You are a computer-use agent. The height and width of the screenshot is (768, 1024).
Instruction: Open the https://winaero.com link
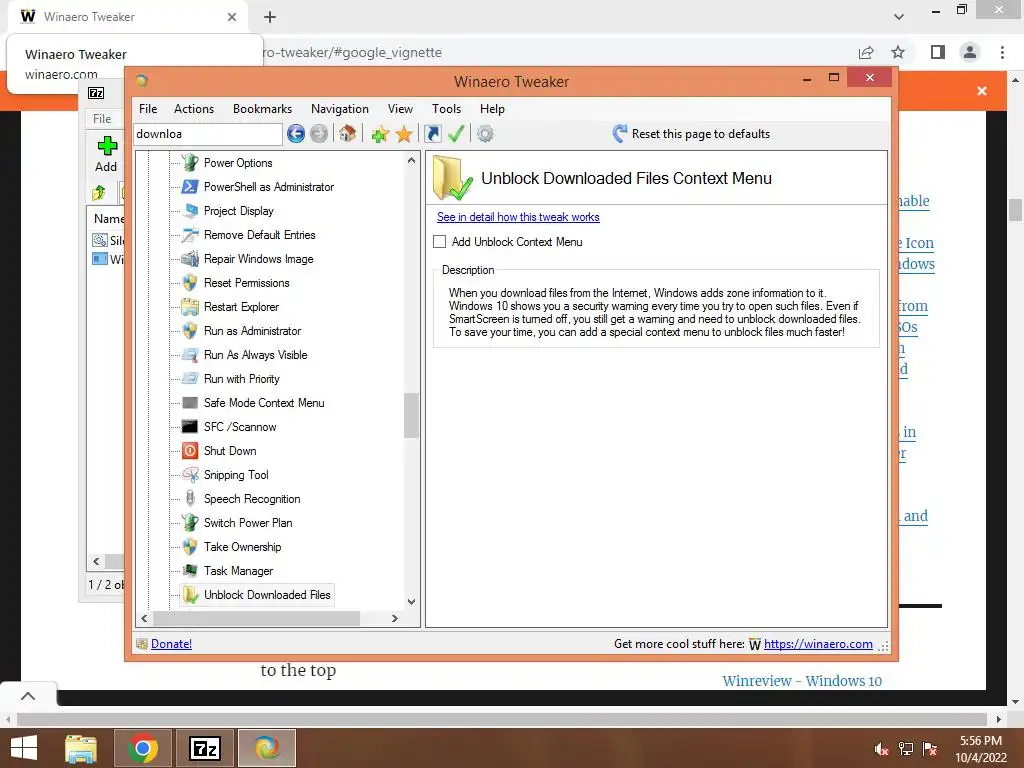click(818, 644)
